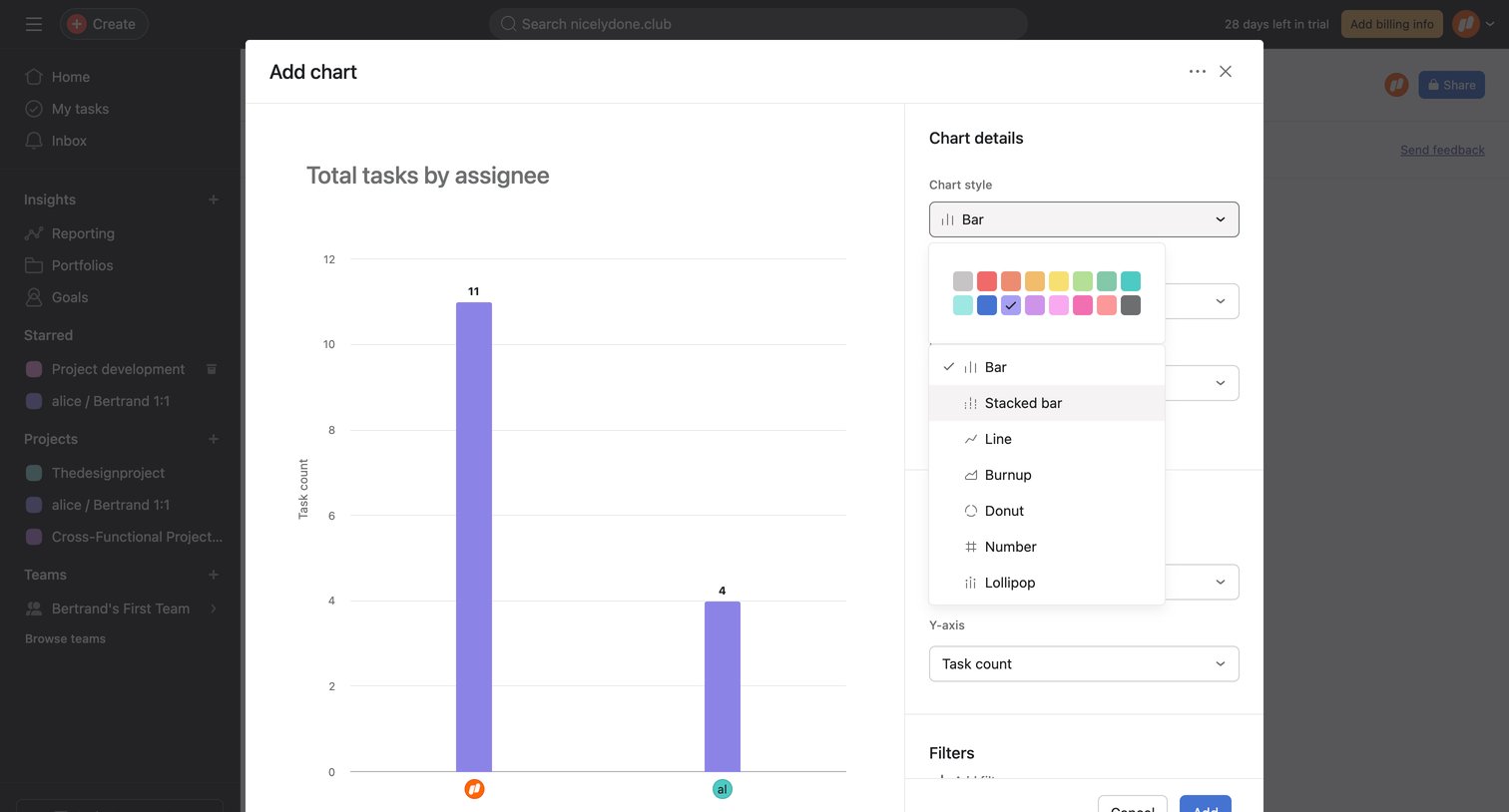Open the Home sidebar item
Image resolution: width=1509 pixels, height=812 pixels.
click(x=70, y=77)
